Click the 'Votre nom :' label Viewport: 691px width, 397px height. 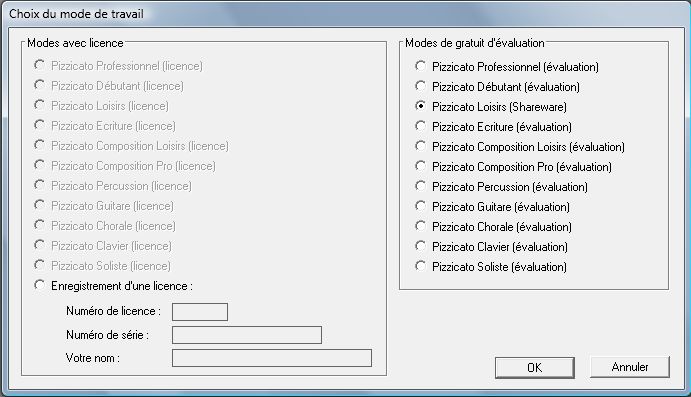tap(93, 358)
